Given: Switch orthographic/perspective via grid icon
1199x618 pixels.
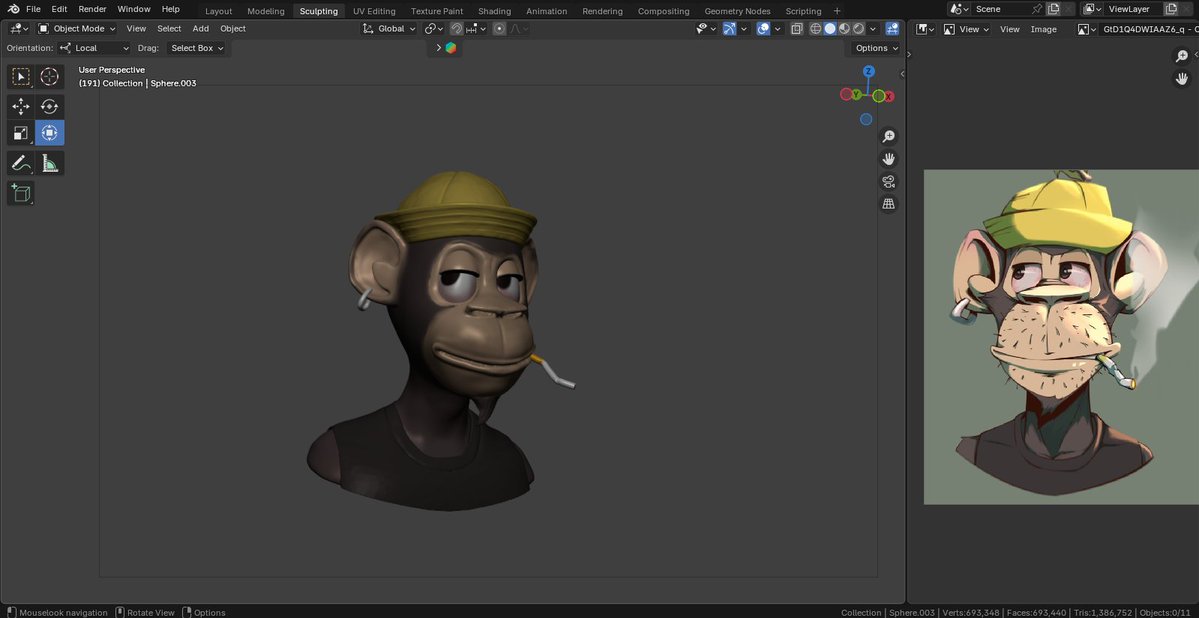Looking at the screenshot, I should click(x=889, y=204).
